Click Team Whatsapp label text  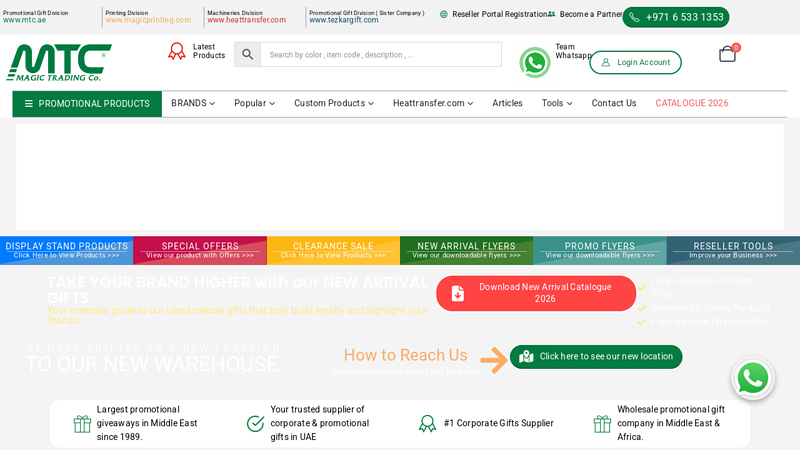tap(572, 51)
